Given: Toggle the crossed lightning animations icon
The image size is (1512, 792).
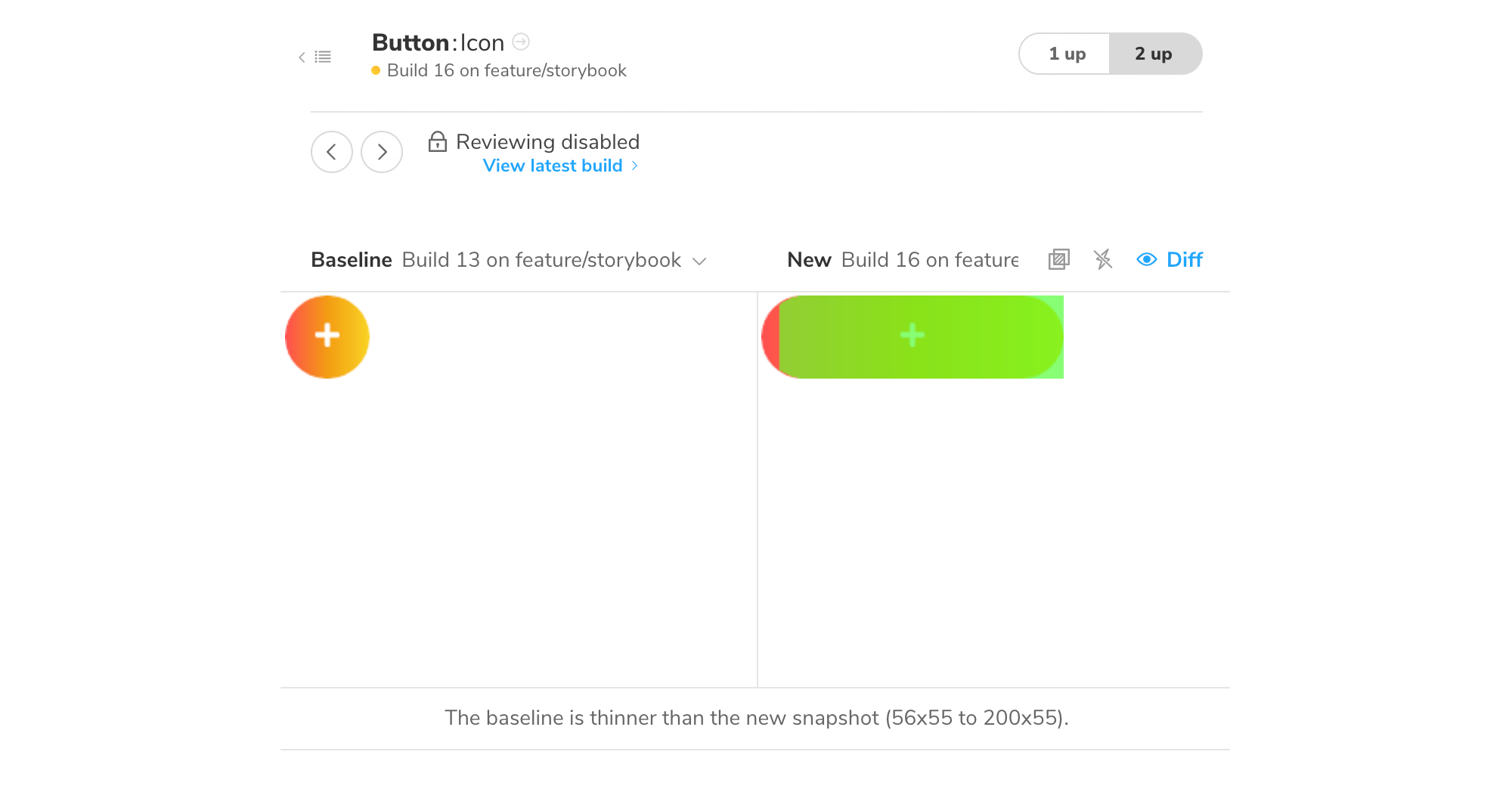Looking at the screenshot, I should (x=1103, y=259).
